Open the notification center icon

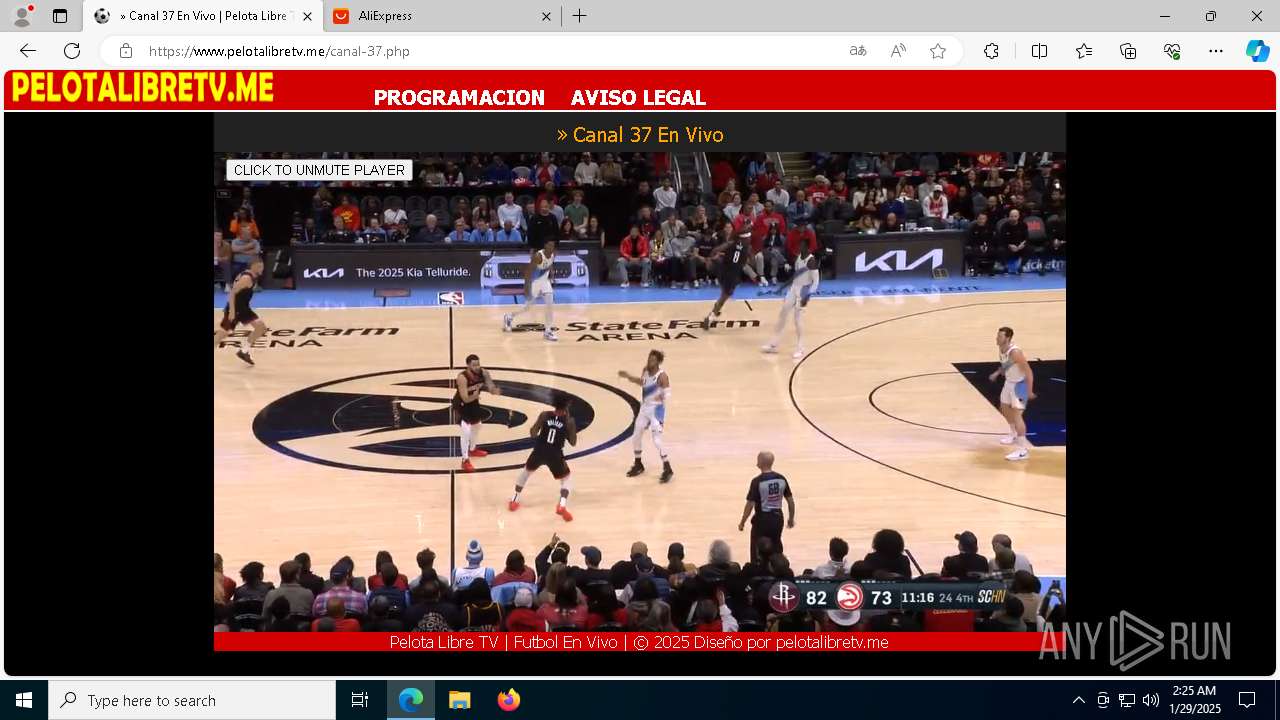click(1247, 700)
